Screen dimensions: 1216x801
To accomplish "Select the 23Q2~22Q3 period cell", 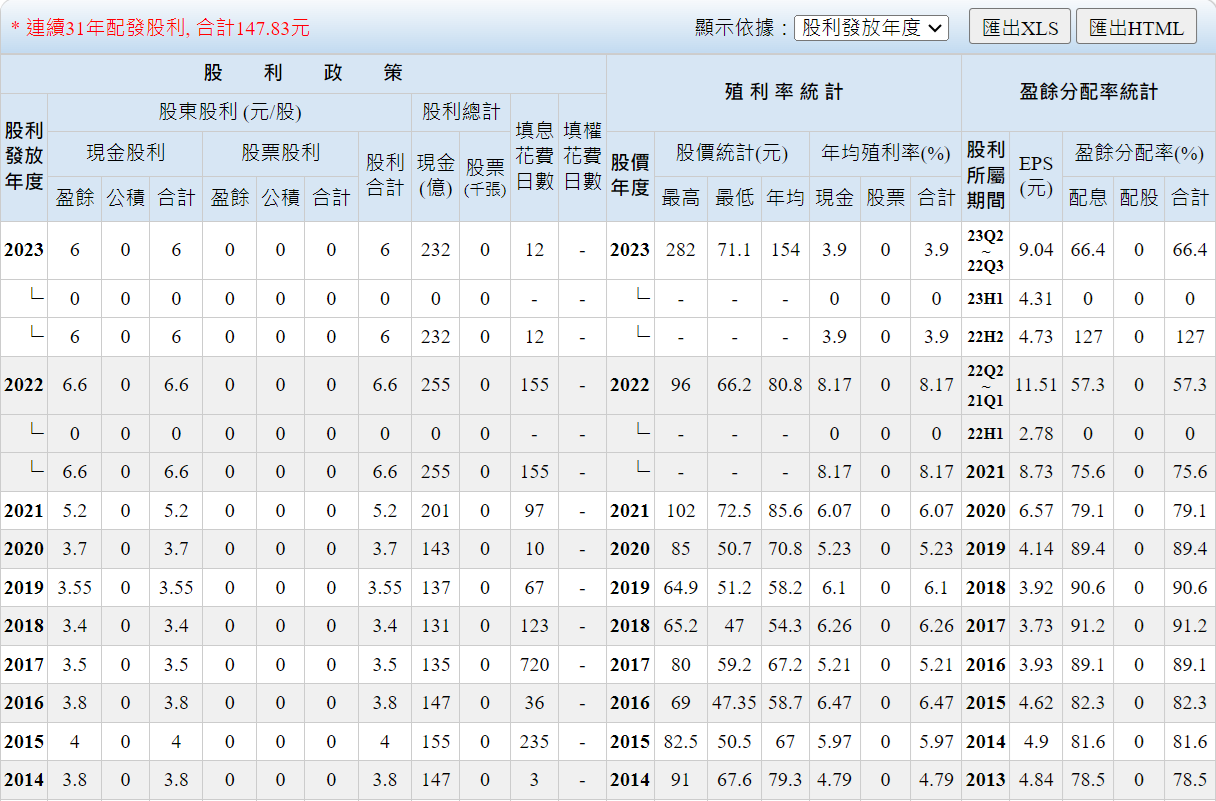I will click(x=985, y=250).
